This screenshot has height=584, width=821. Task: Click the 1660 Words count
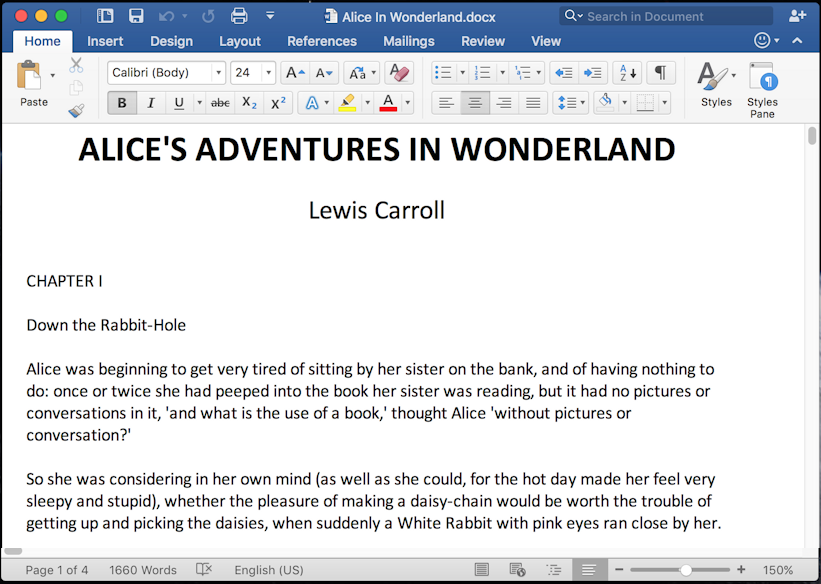(143, 570)
